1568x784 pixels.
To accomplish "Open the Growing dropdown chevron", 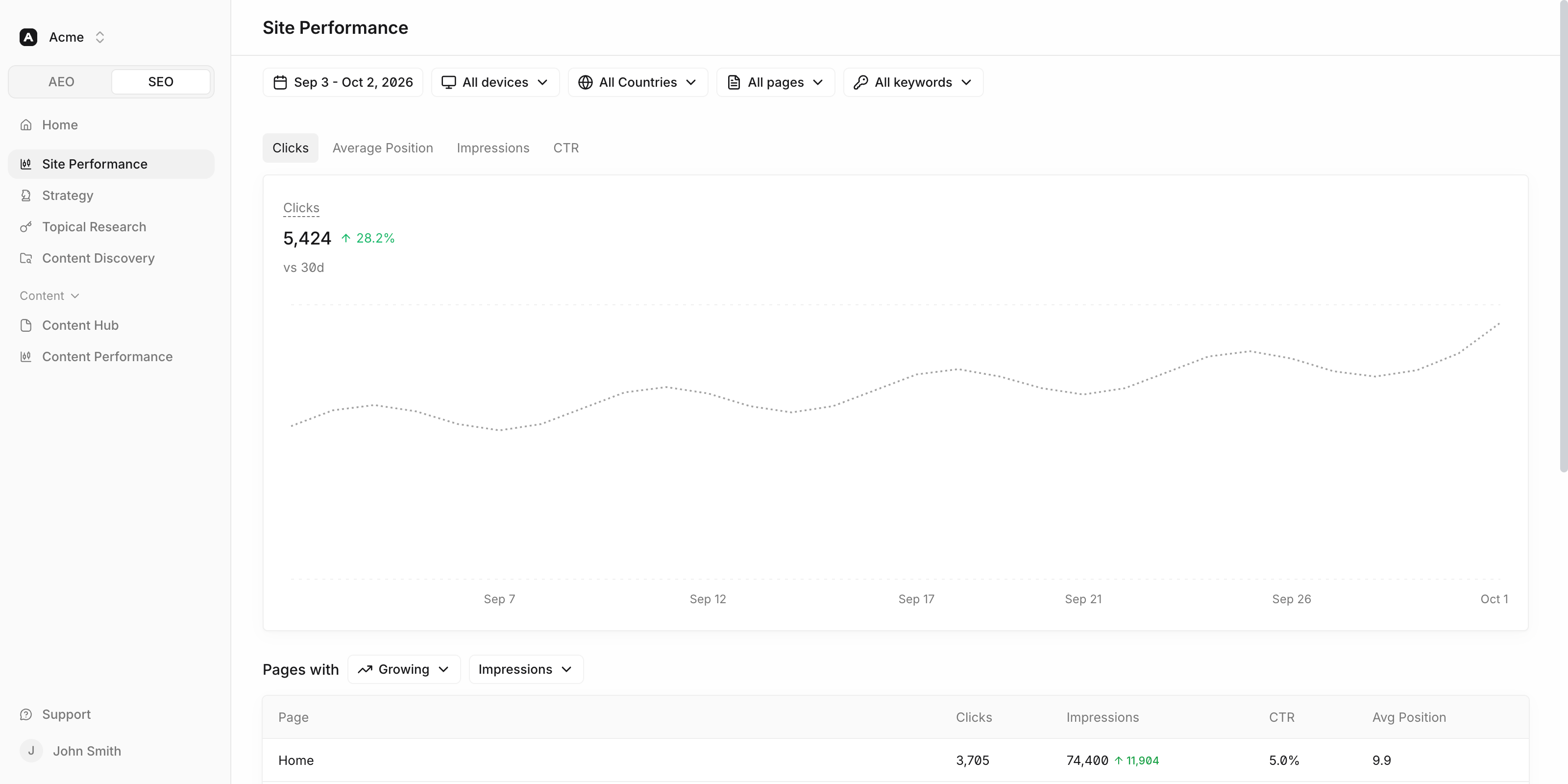I will pos(444,669).
